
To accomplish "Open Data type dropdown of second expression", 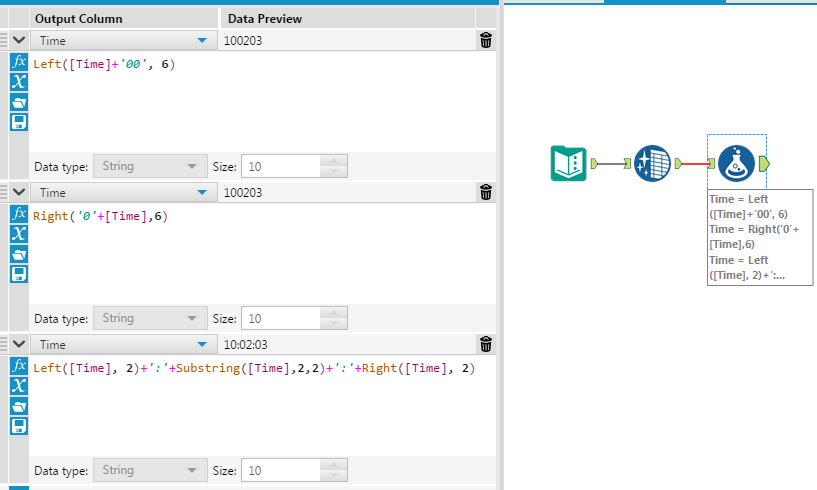I will 150,318.
